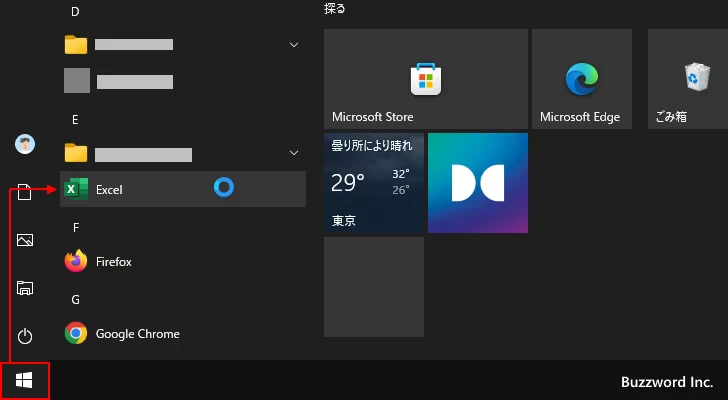Click the Firefox text label

[x=114, y=262]
